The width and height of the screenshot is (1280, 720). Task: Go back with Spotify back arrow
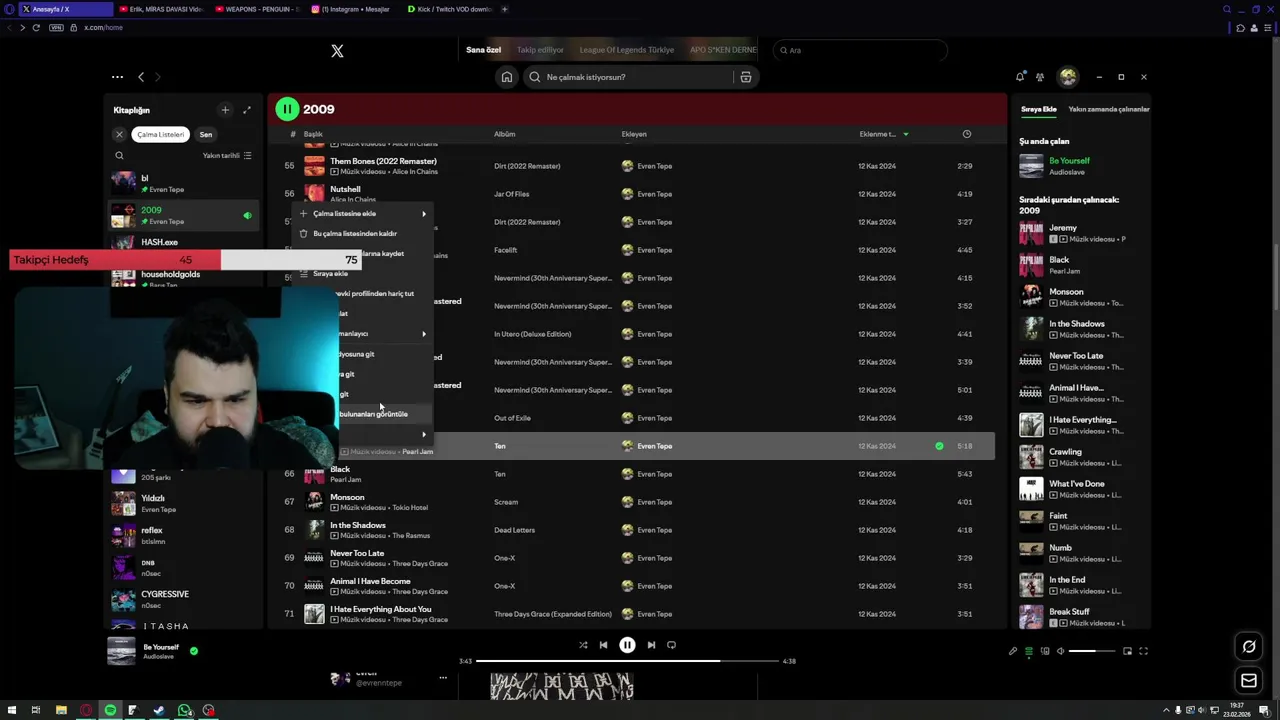point(141,77)
